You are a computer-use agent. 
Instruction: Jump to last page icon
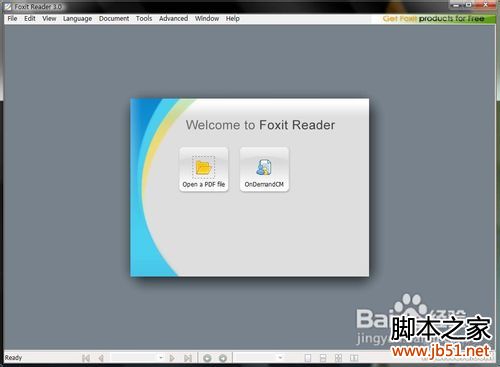coord(188,358)
